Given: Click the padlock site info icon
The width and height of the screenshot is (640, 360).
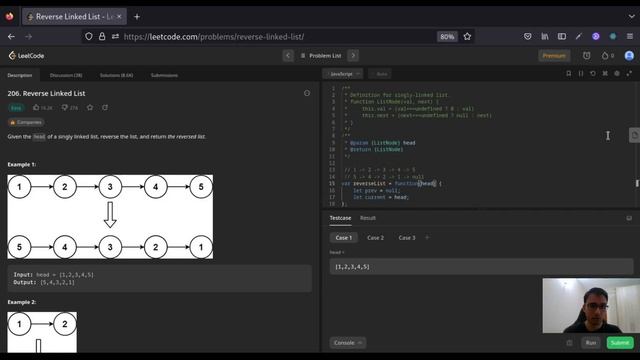Looking at the screenshot, I should 102,37.
